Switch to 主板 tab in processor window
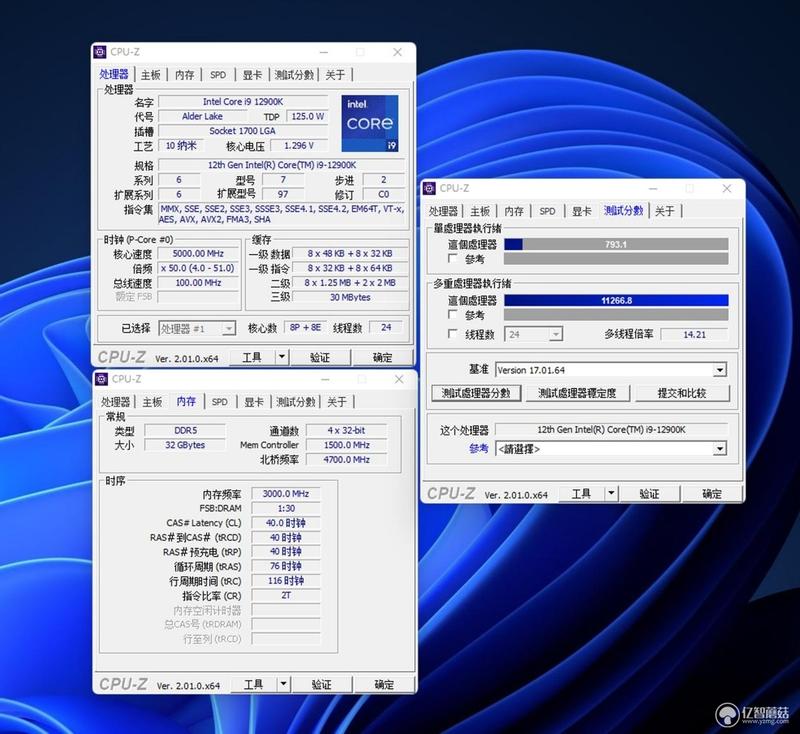This screenshot has height=734, width=800. 151,75
